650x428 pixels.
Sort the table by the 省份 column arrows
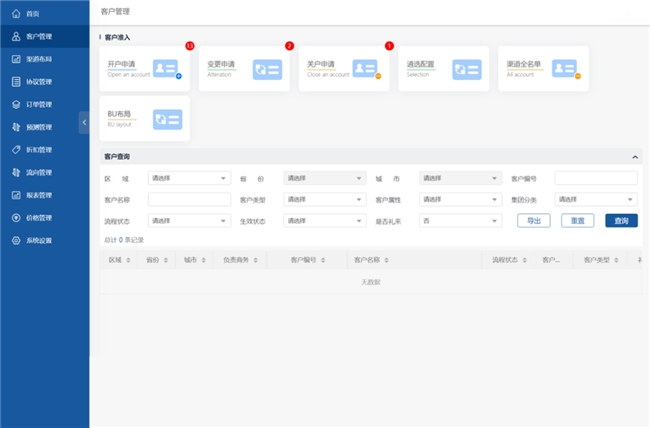click(165, 260)
